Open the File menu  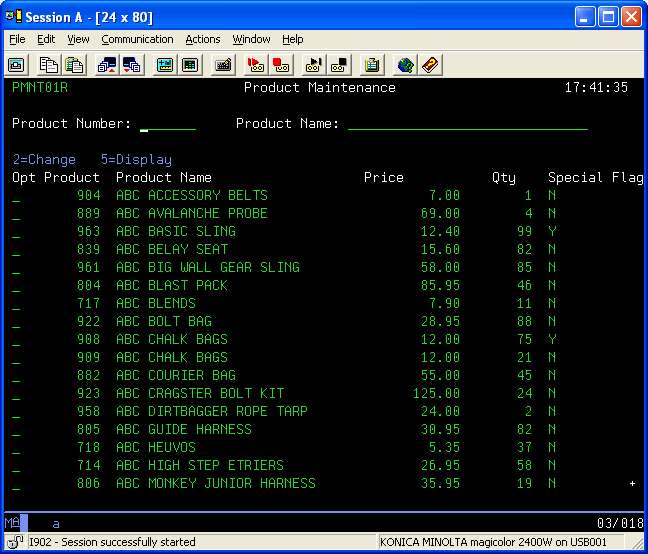pos(17,39)
